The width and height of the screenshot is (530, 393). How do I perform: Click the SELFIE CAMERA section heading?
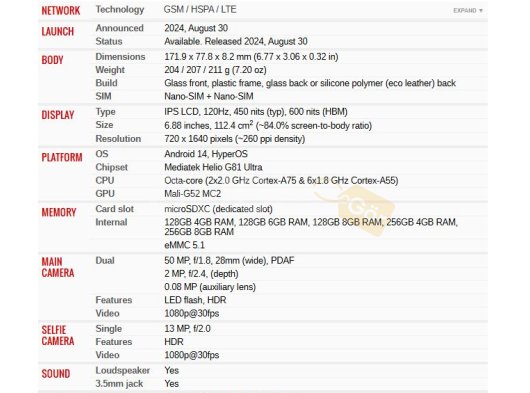pos(58,335)
